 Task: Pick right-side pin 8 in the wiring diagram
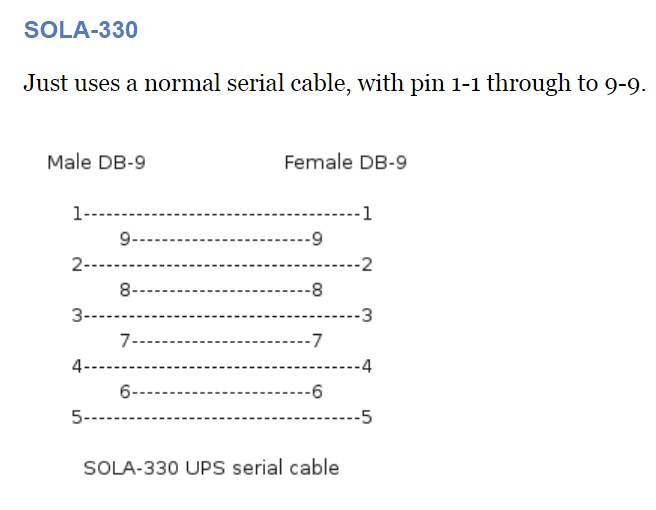tap(317, 291)
